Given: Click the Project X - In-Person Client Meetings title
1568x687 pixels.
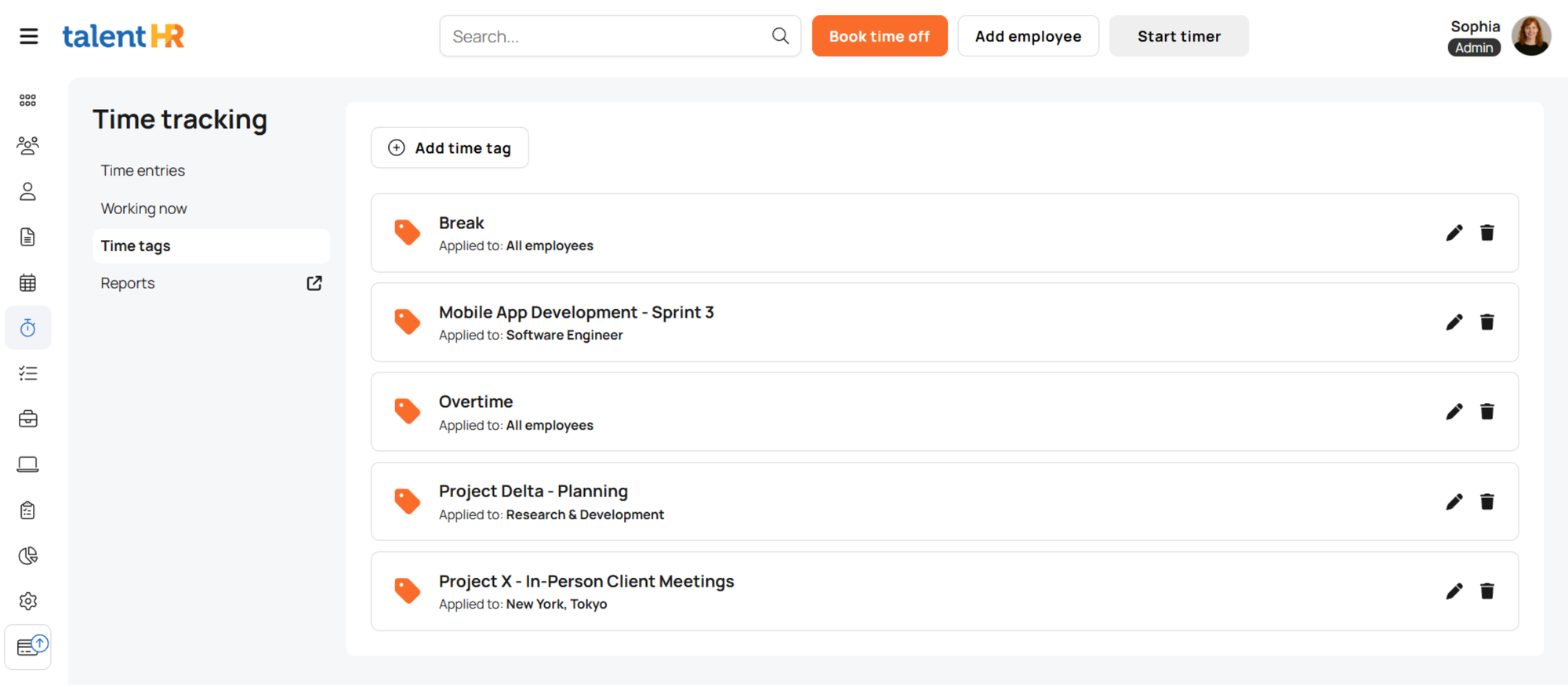Looking at the screenshot, I should coord(586,581).
